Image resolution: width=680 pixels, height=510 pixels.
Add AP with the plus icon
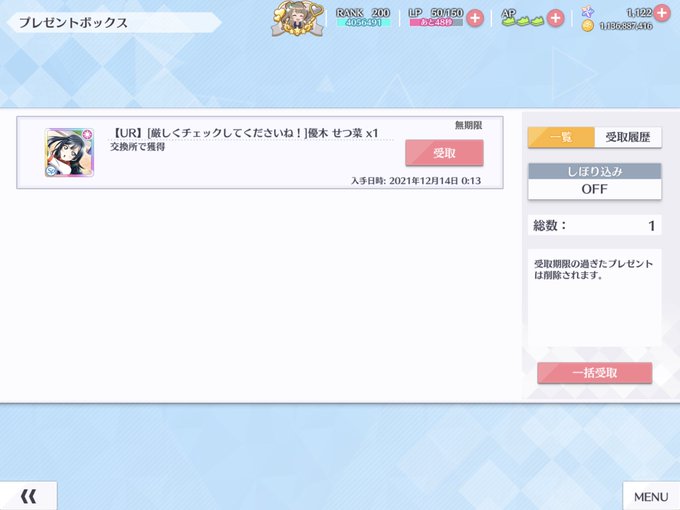(x=556, y=18)
